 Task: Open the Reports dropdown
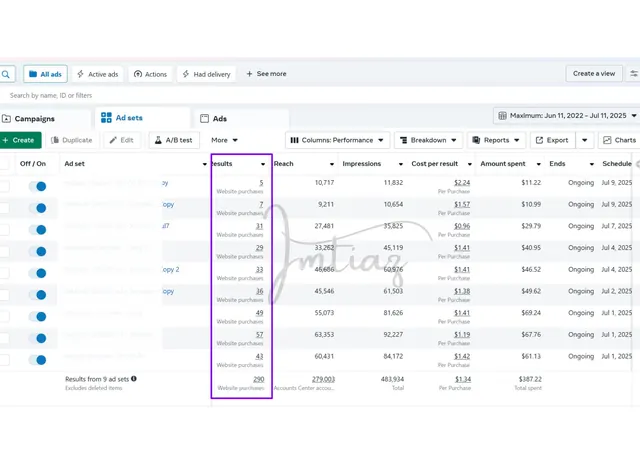coord(496,140)
